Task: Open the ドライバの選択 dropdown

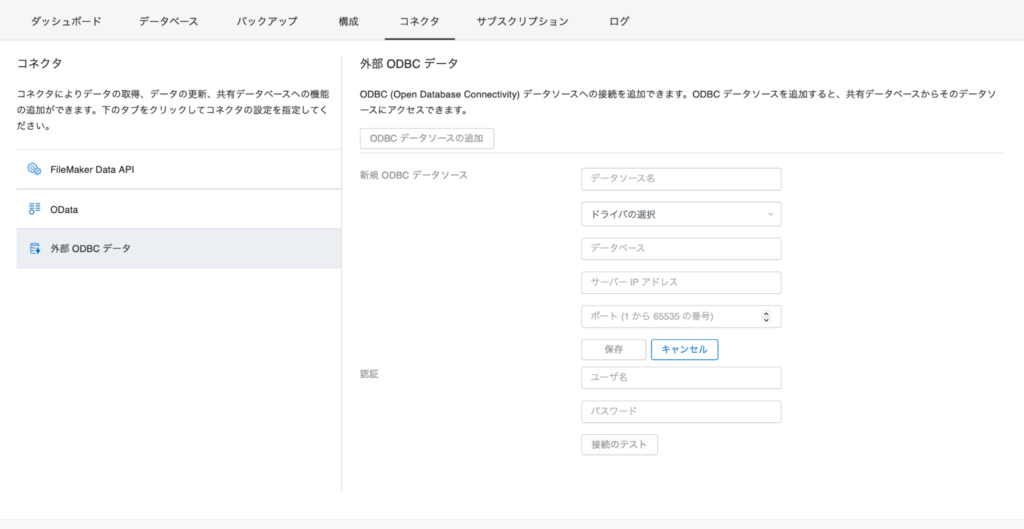Action: coord(680,214)
